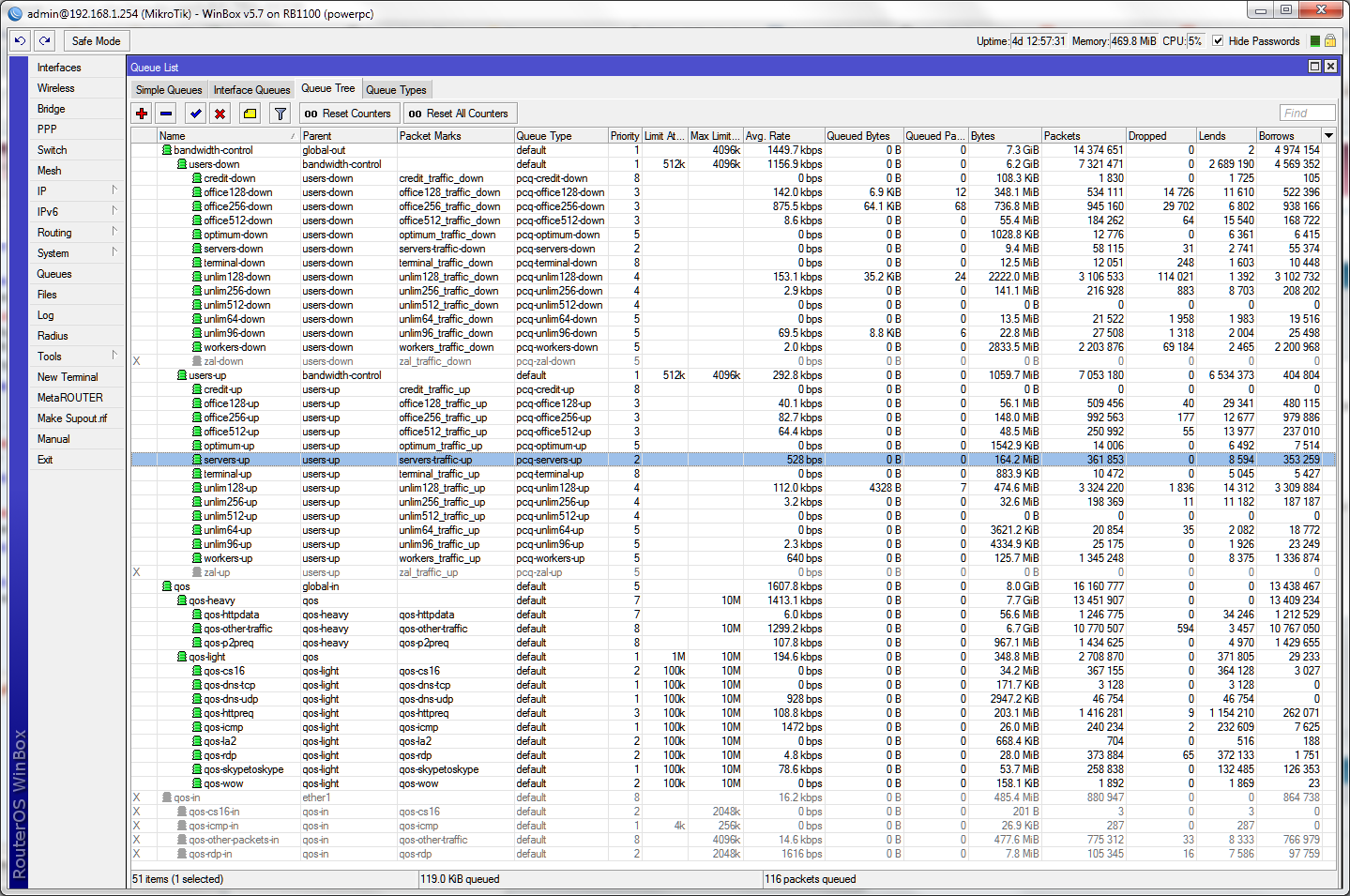The width and height of the screenshot is (1350, 896).
Task: Click the red plus Add queue icon
Action: (142, 114)
